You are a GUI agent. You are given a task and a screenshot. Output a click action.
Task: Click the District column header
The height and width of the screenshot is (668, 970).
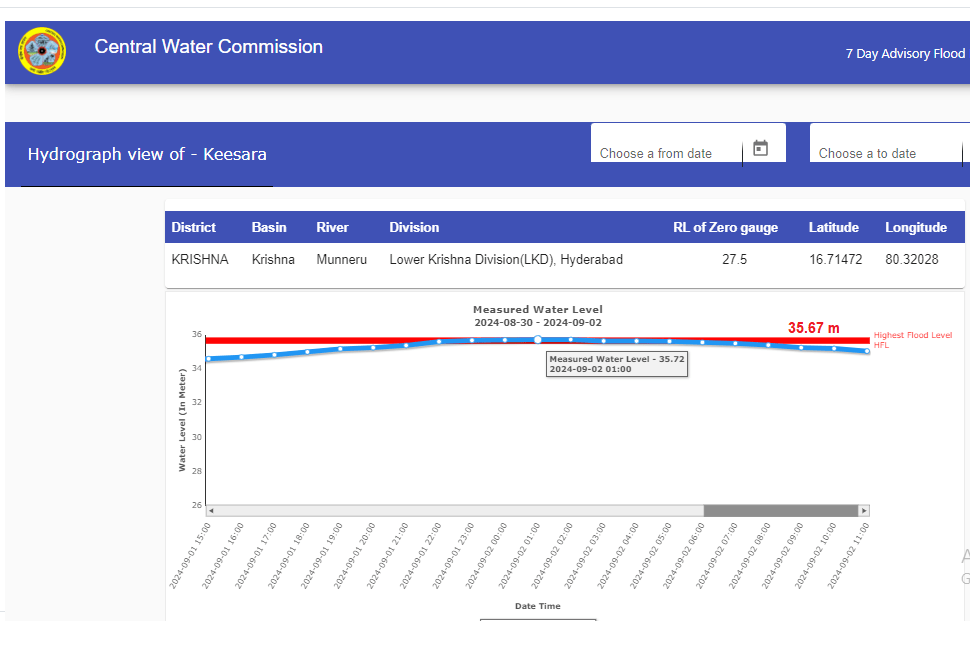click(x=193, y=227)
